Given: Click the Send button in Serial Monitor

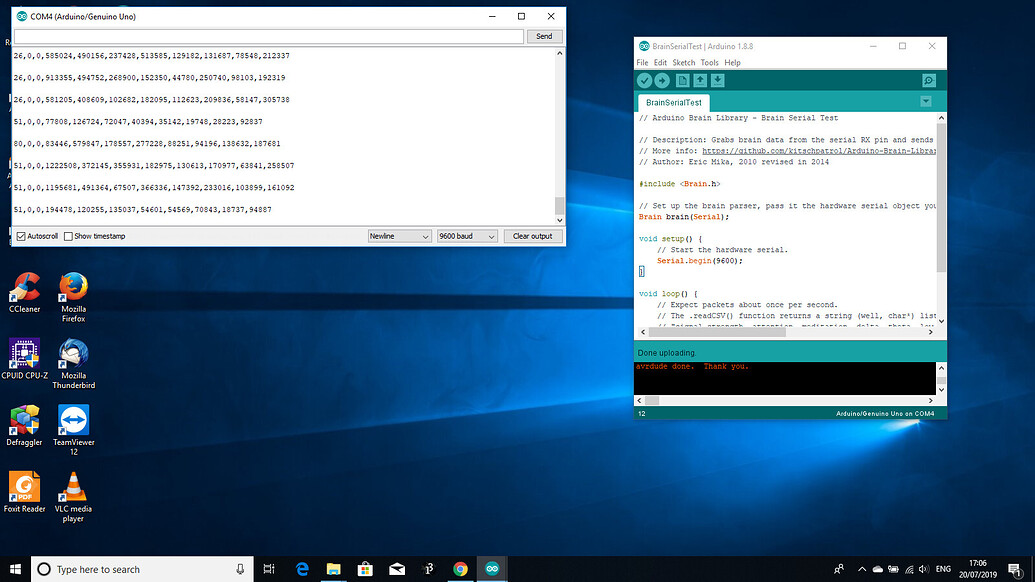Looking at the screenshot, I should coord(544,35).
